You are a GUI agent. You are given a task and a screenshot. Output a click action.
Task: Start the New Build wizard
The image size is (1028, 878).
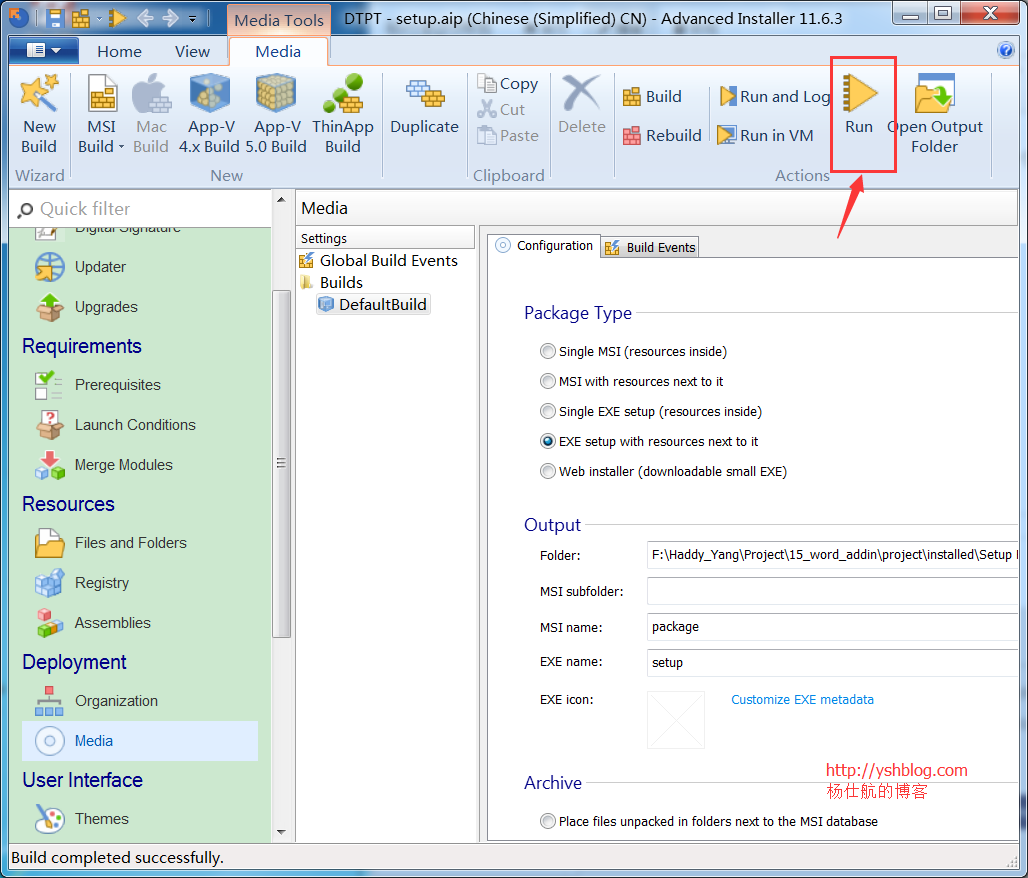(x=39, y=114)
